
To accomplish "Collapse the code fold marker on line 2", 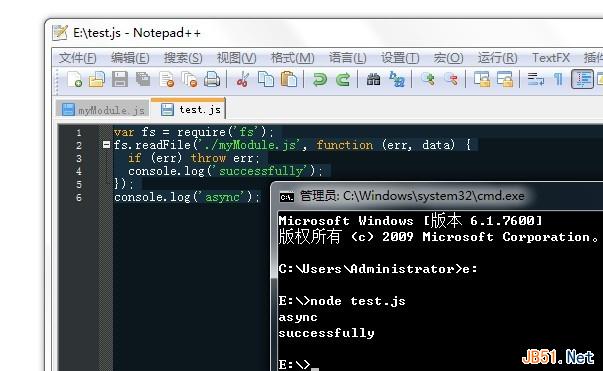I will click(x=107, y=145).
